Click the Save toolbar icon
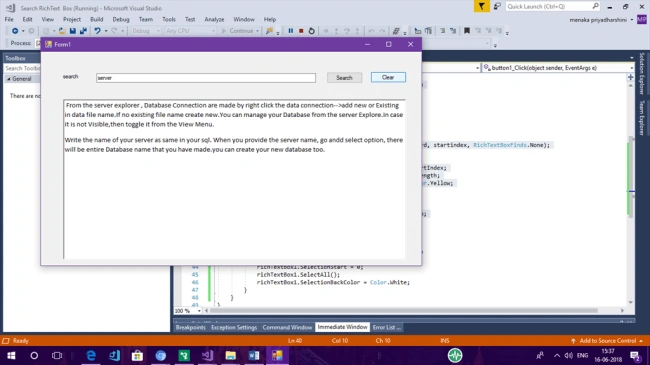 [73, 31]
